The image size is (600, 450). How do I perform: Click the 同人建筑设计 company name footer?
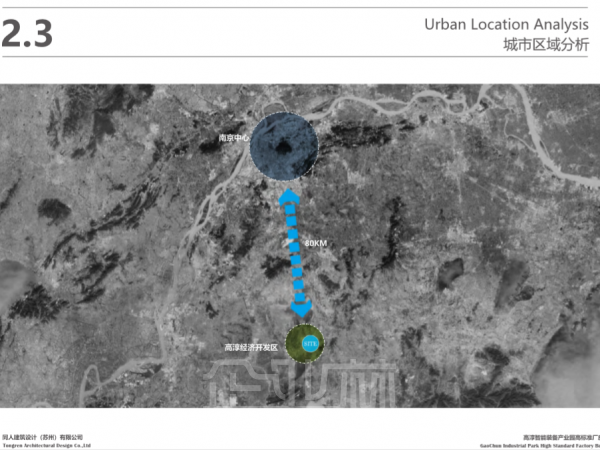42,437
